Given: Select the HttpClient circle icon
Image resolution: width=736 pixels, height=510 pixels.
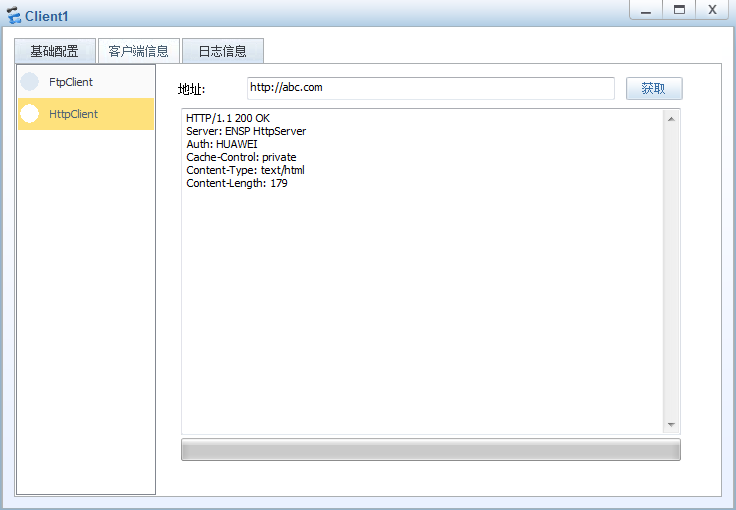Looking at the screenshot, I should [x=30, y=114].
